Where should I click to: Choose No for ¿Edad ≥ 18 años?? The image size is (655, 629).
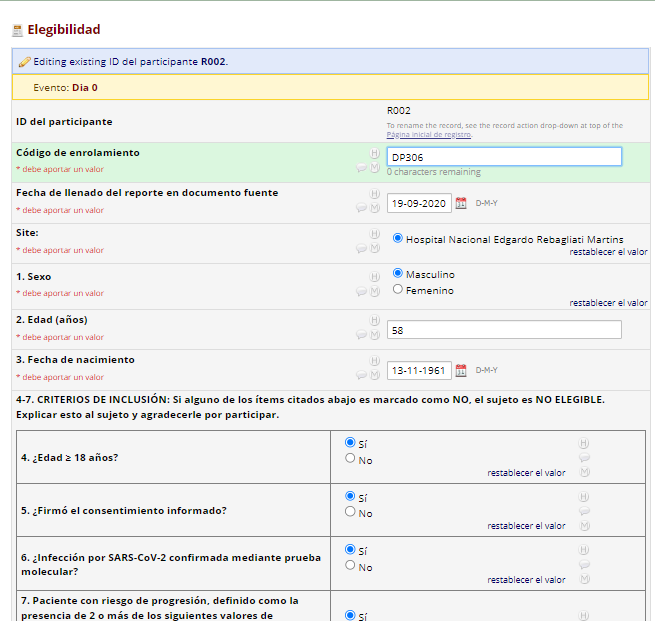(x=350, y=459)
